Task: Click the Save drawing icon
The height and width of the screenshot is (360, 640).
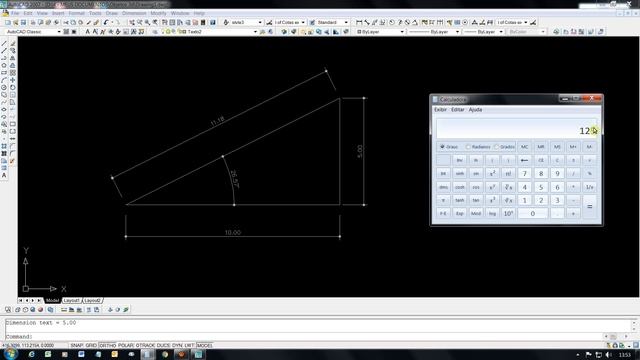Action: [x=23, y=22]
